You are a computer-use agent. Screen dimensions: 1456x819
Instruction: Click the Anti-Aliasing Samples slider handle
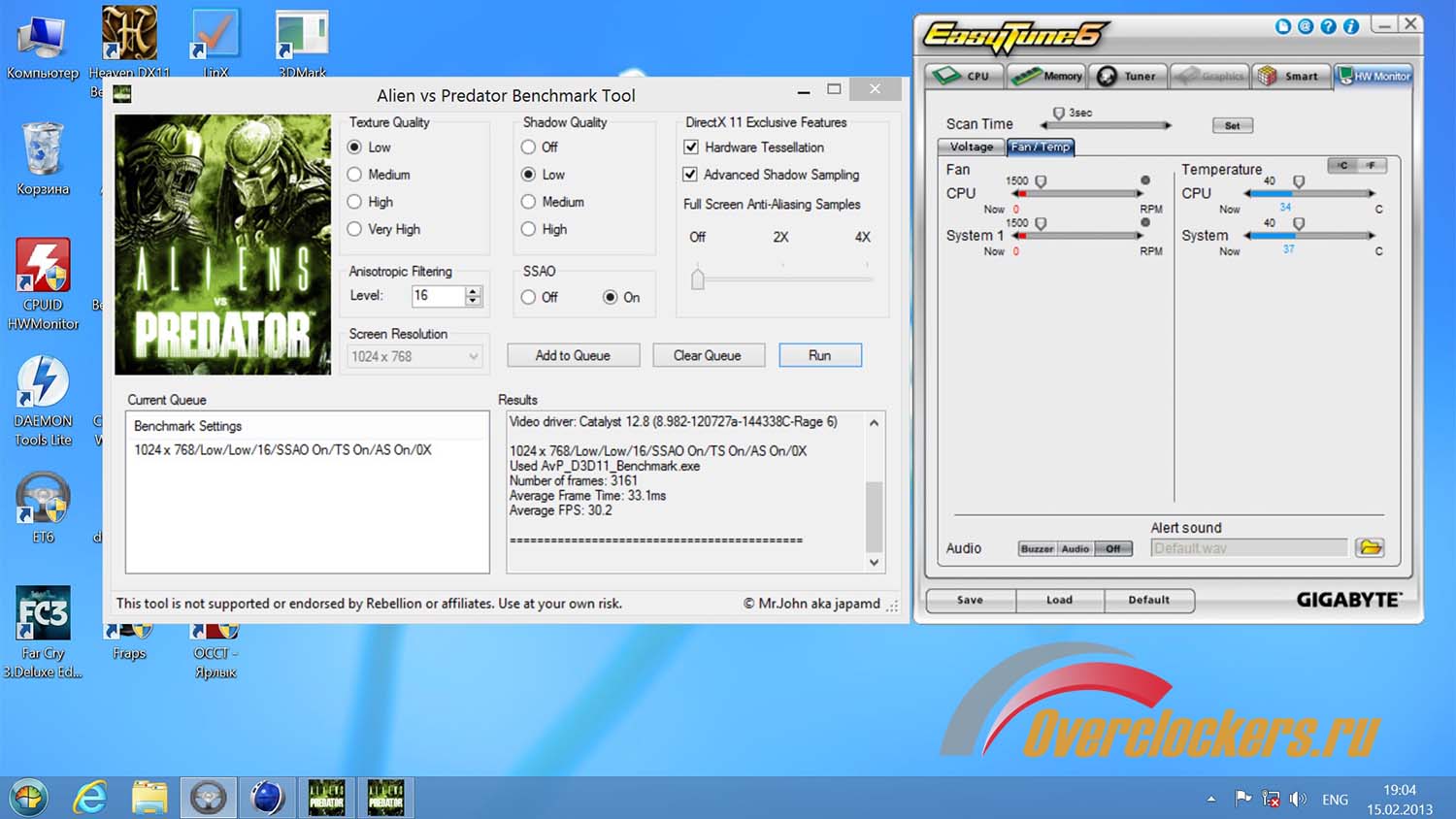click(697, 279)
